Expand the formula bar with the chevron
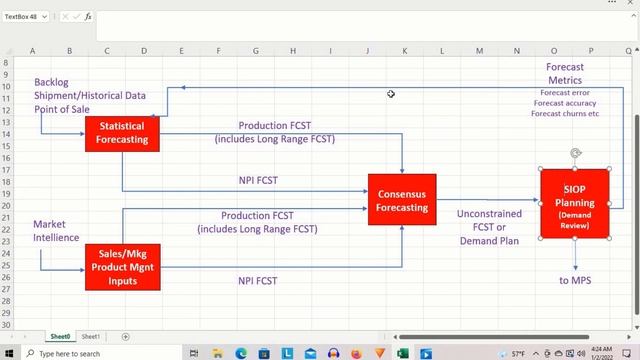This screenshot has height=360, width=640. tap(633, 16)
